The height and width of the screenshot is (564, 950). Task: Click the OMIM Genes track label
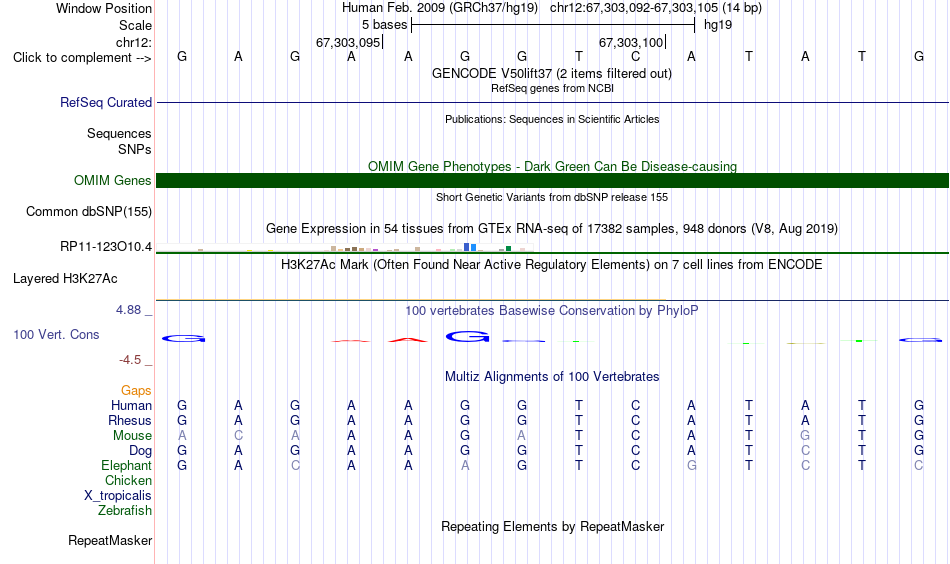(x=112, y=181)
